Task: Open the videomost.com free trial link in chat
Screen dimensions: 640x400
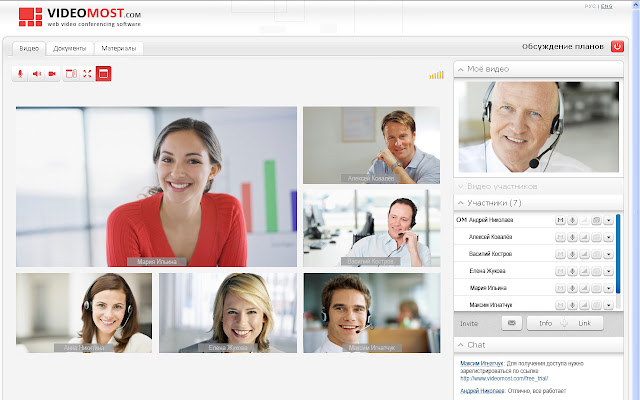Action: [504, 378]
